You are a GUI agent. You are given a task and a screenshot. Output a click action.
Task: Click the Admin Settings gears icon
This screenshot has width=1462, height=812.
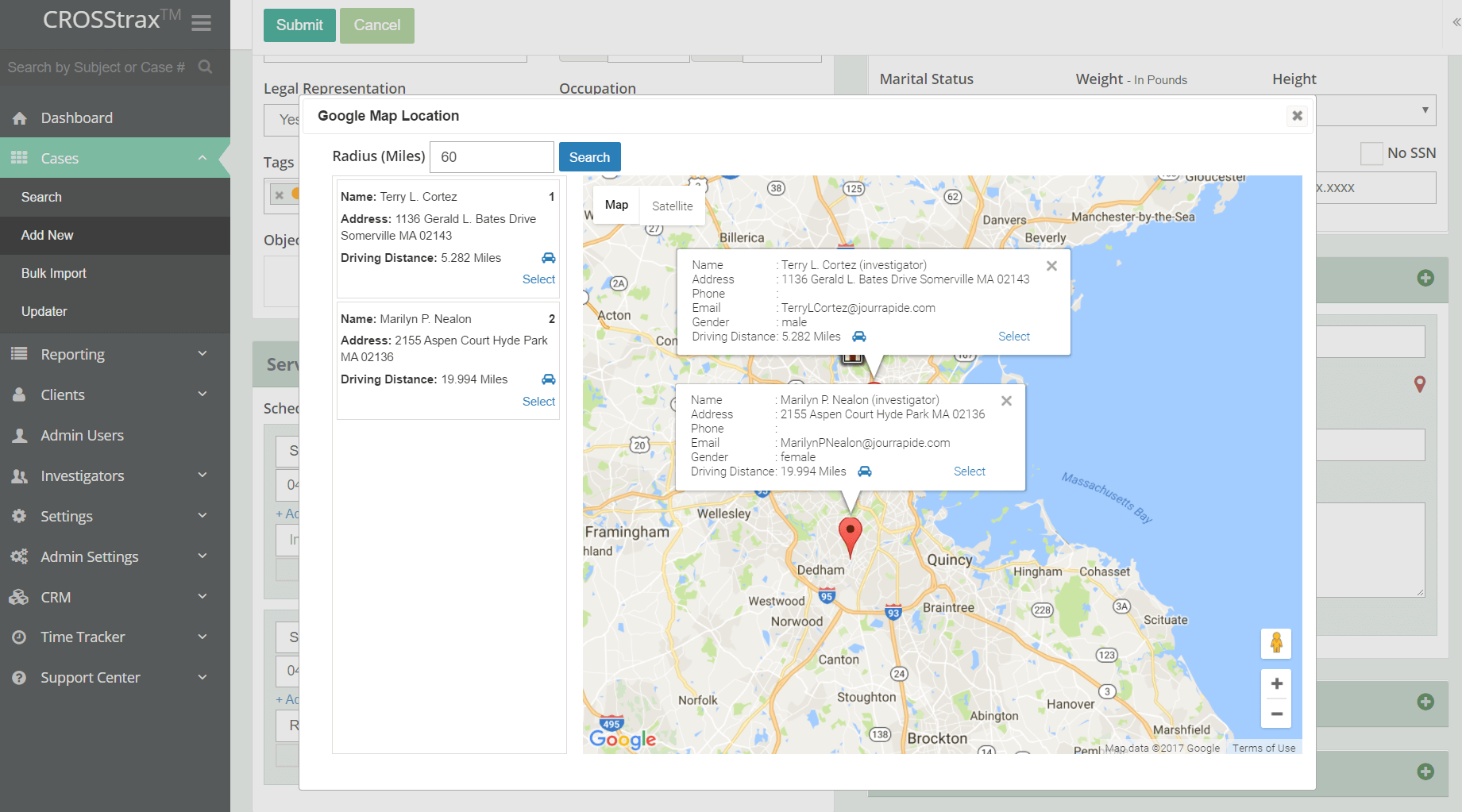[19, 556]
